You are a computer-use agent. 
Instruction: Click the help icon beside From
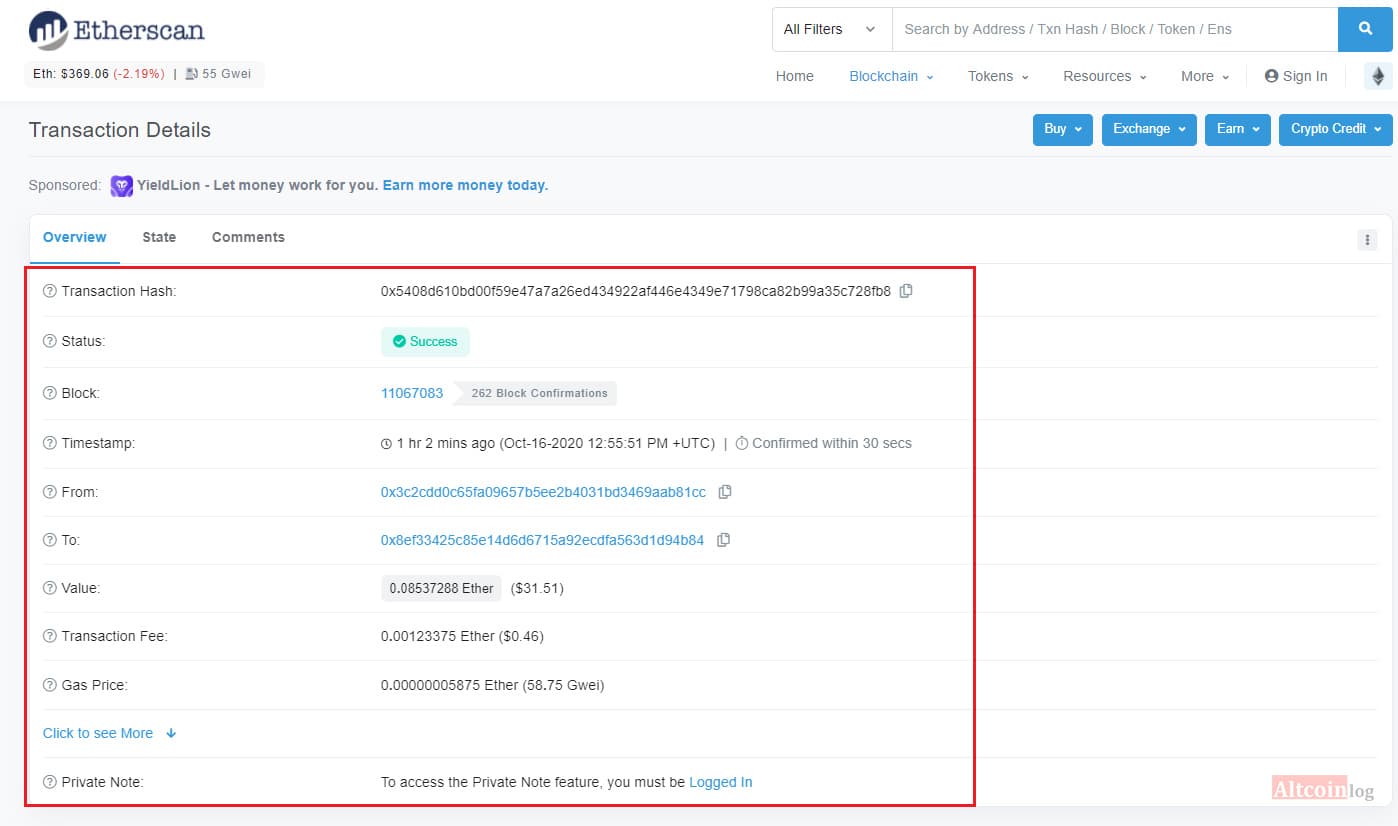click(x=50, y=492)
